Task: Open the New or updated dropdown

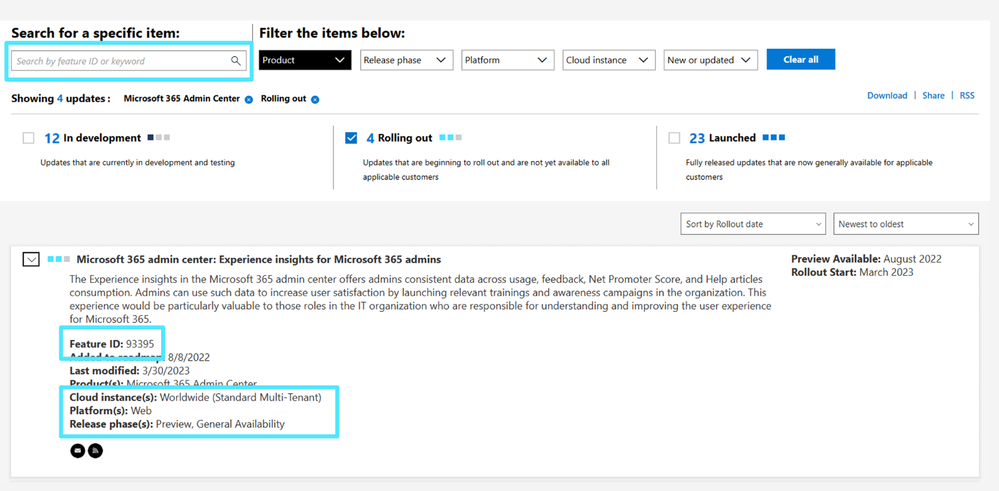Action: (x=710, y=60)
